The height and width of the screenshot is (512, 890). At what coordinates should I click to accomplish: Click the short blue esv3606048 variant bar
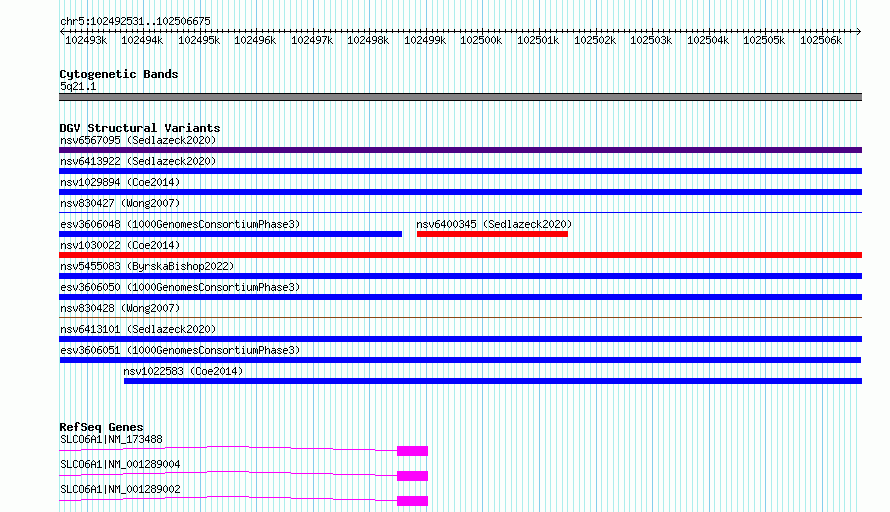[x=230, y=234]
